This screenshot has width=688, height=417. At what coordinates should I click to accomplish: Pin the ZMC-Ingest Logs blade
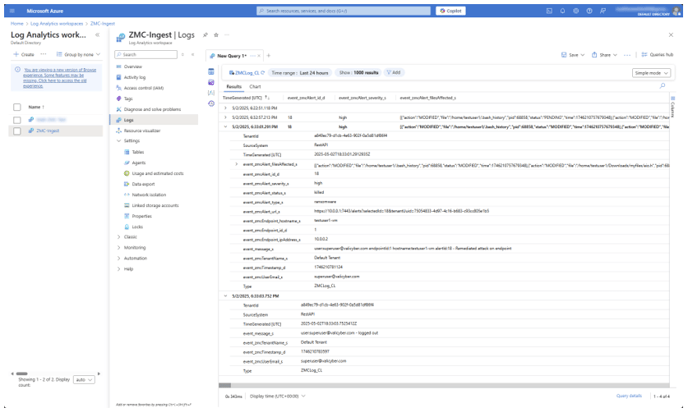click(x=205, y=35)
